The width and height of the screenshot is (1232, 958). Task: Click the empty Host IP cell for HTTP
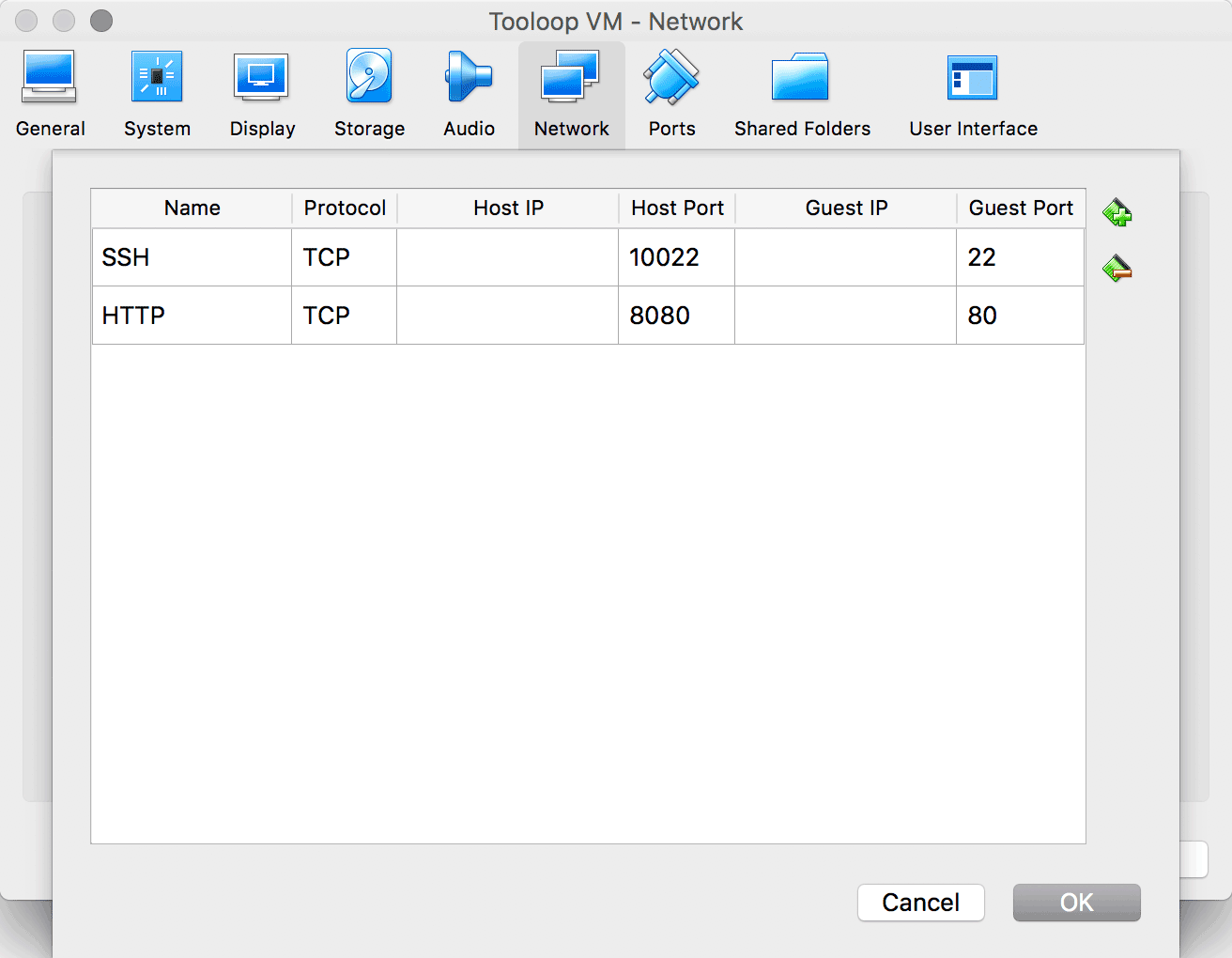click(x=508, y=316)
